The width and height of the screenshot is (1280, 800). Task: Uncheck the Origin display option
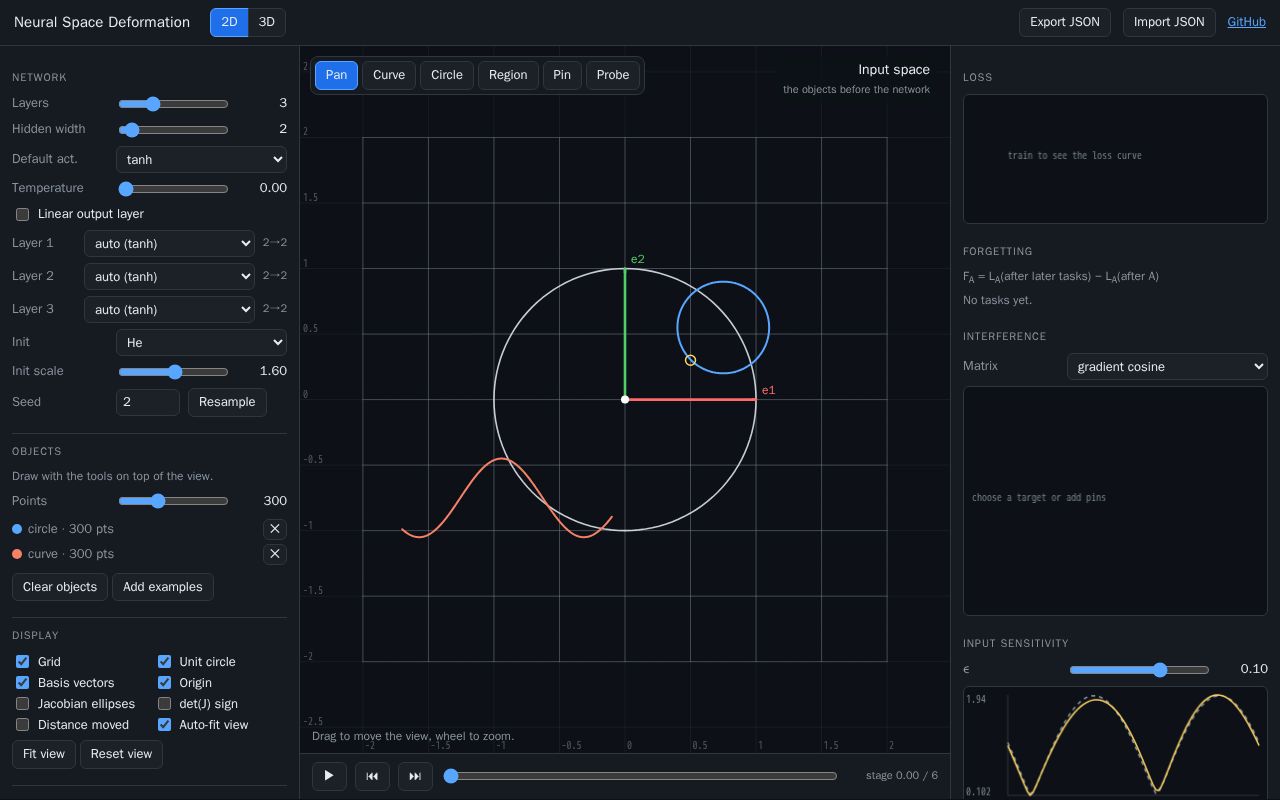pos(164,683)
